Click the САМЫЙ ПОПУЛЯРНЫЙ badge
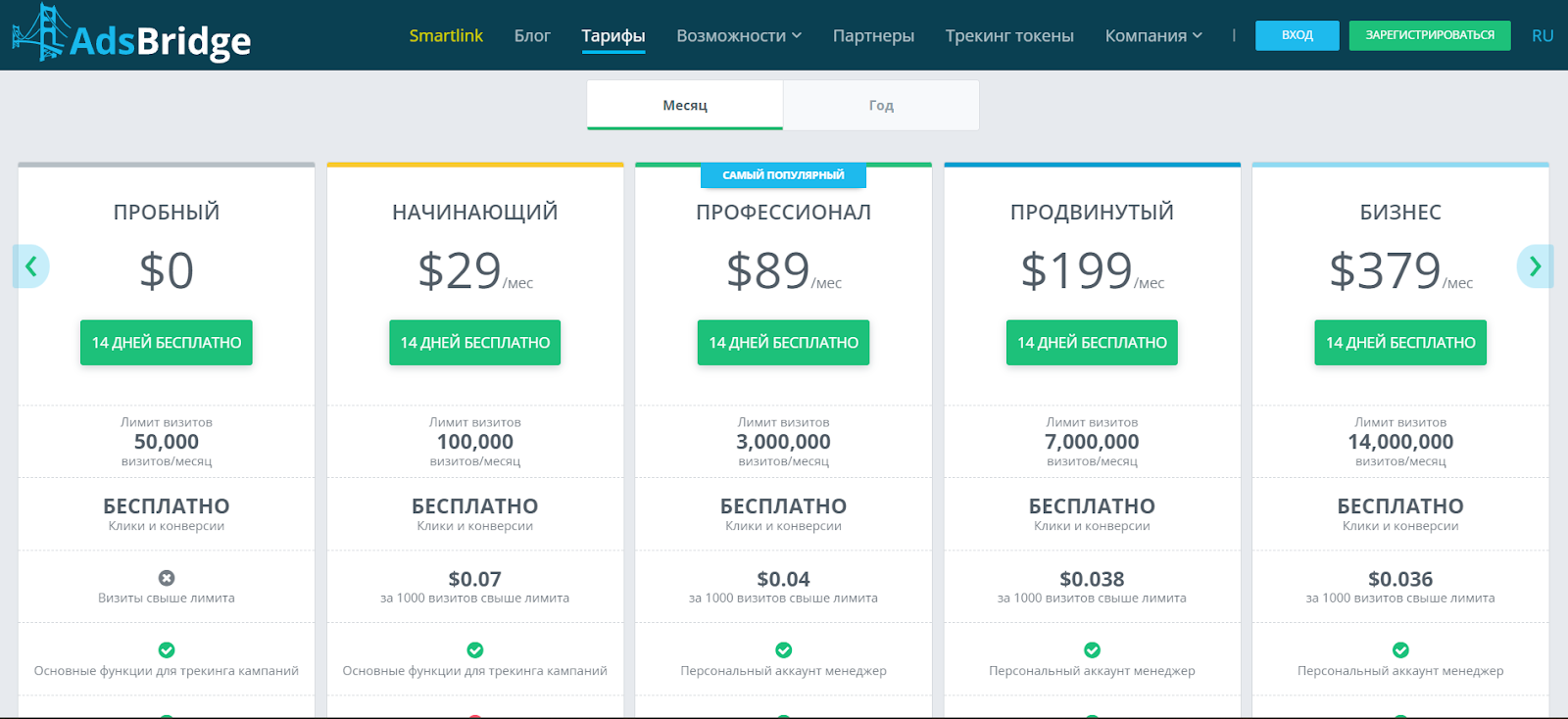The height and width of the screenshot is (719, 1568). [x=783, y=175]
